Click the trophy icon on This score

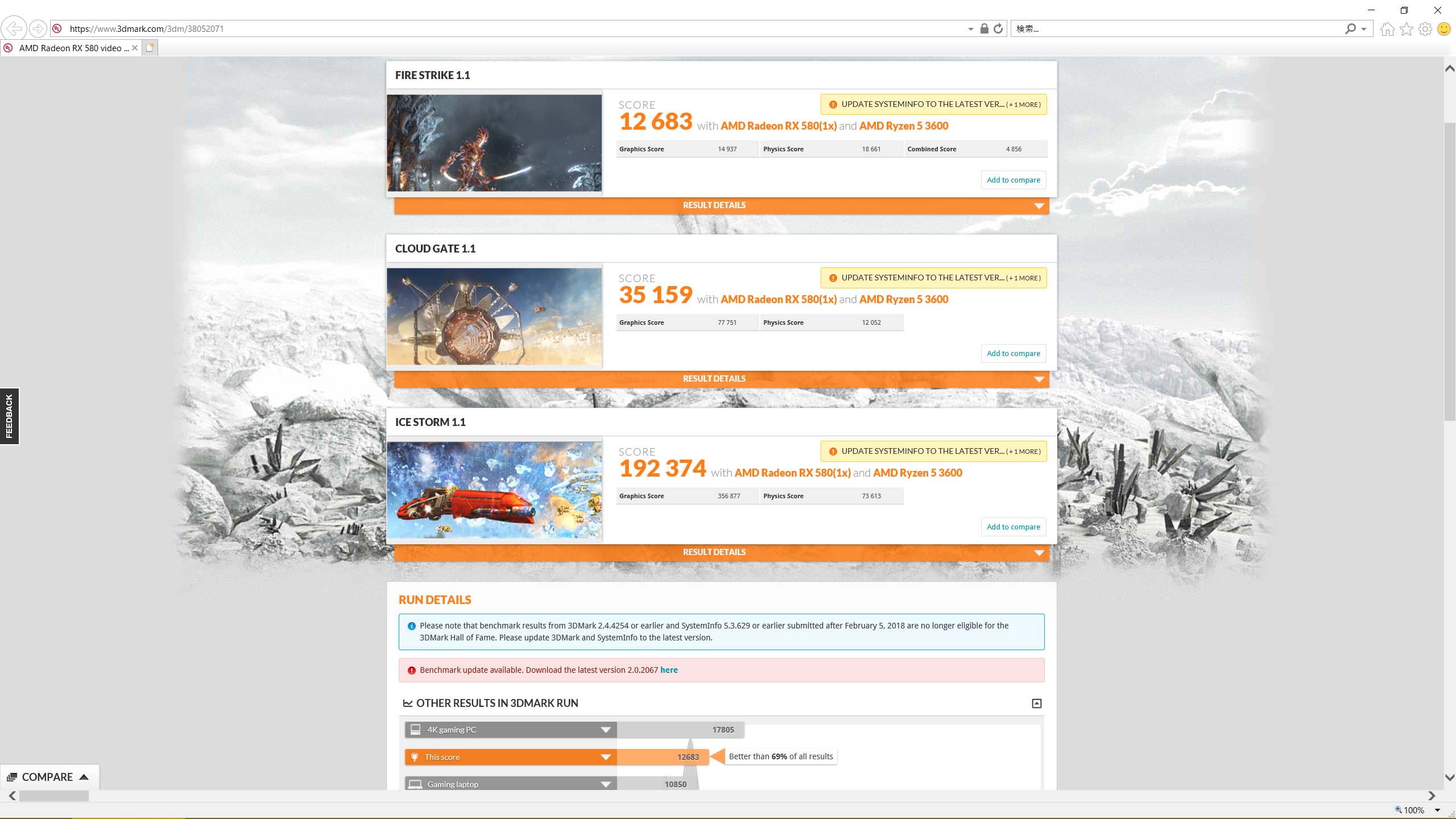[415, 757]
